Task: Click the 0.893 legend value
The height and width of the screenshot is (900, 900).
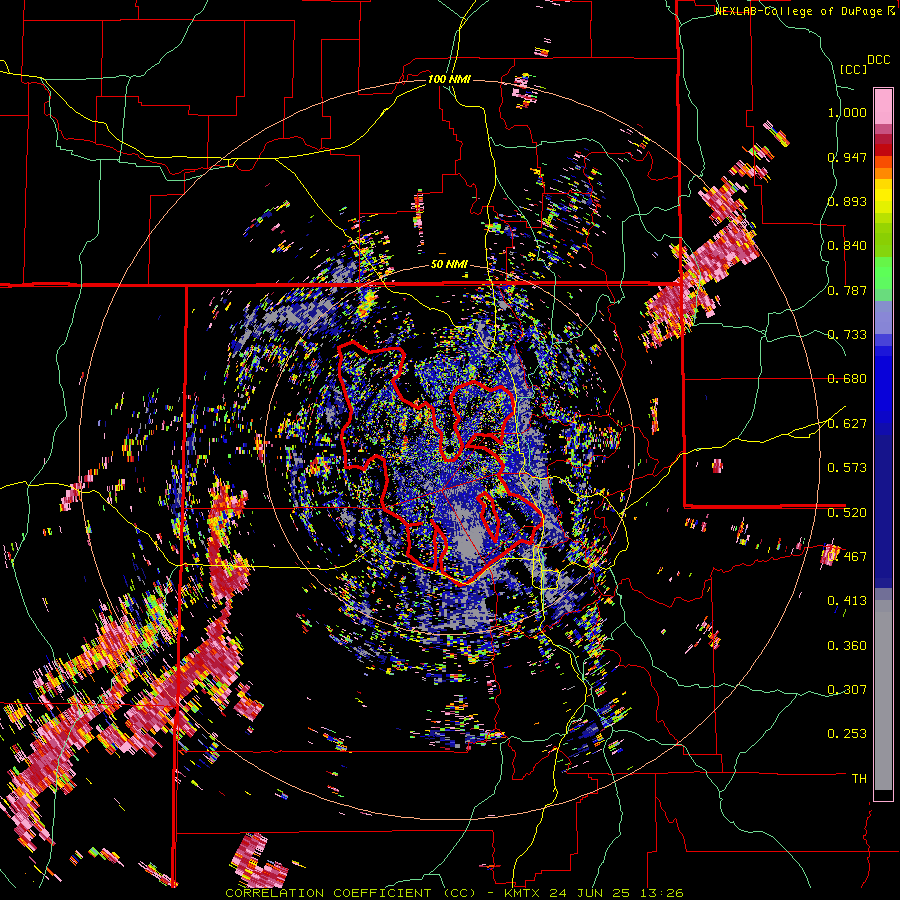Action: click(x=847, y=201)
